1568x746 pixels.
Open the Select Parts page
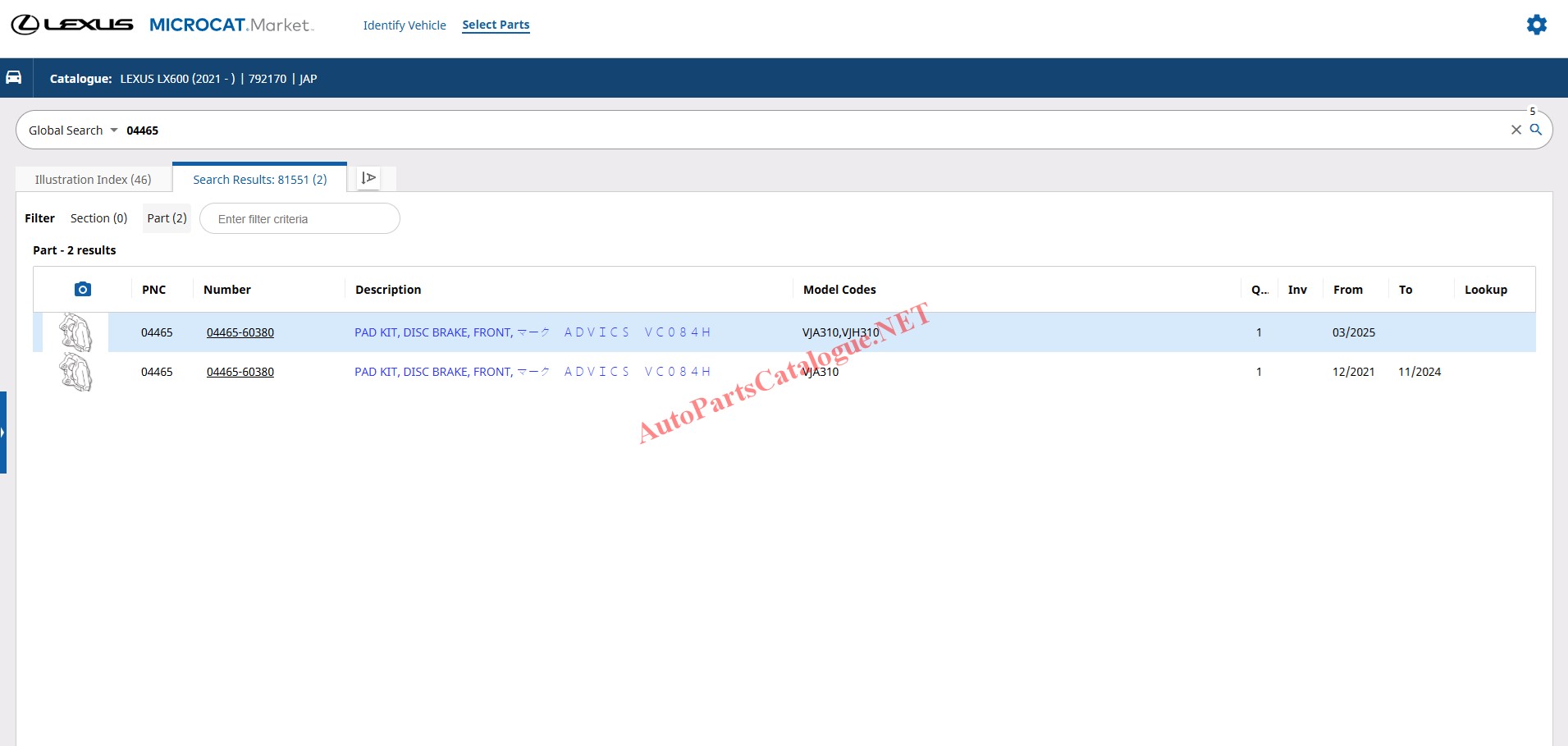[x=496, y=25]
